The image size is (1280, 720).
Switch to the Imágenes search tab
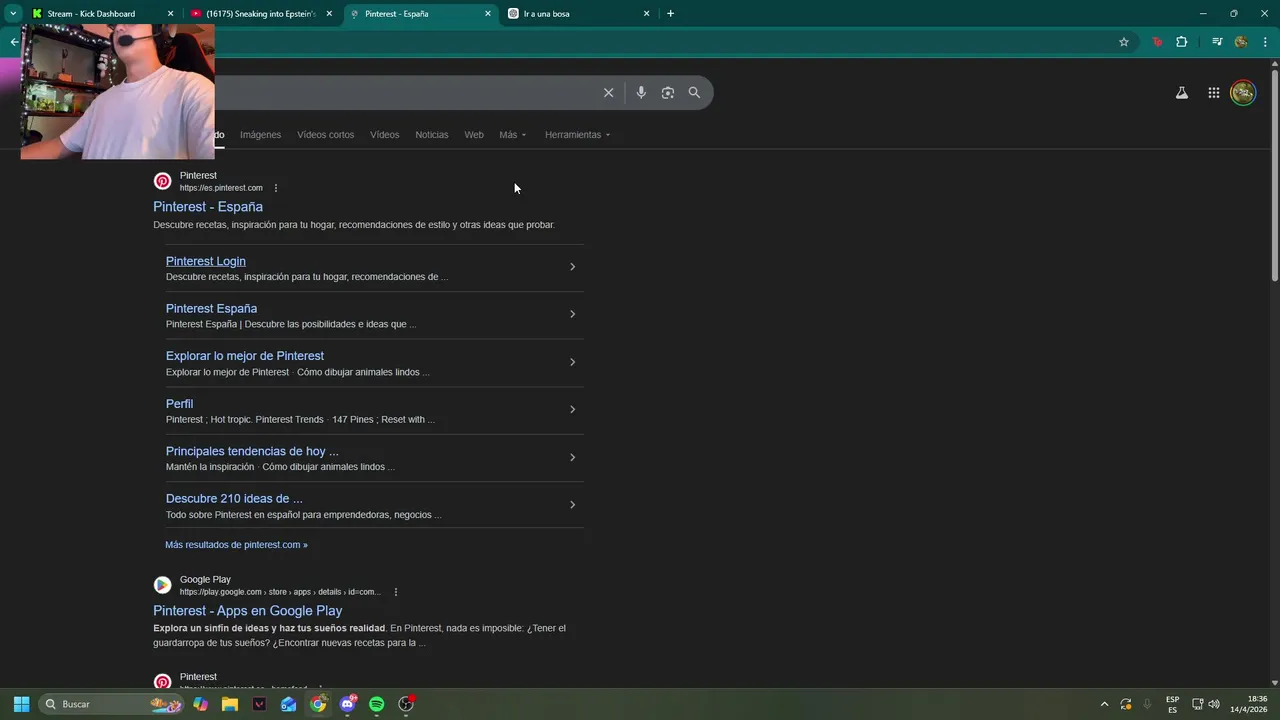[260, 135]
